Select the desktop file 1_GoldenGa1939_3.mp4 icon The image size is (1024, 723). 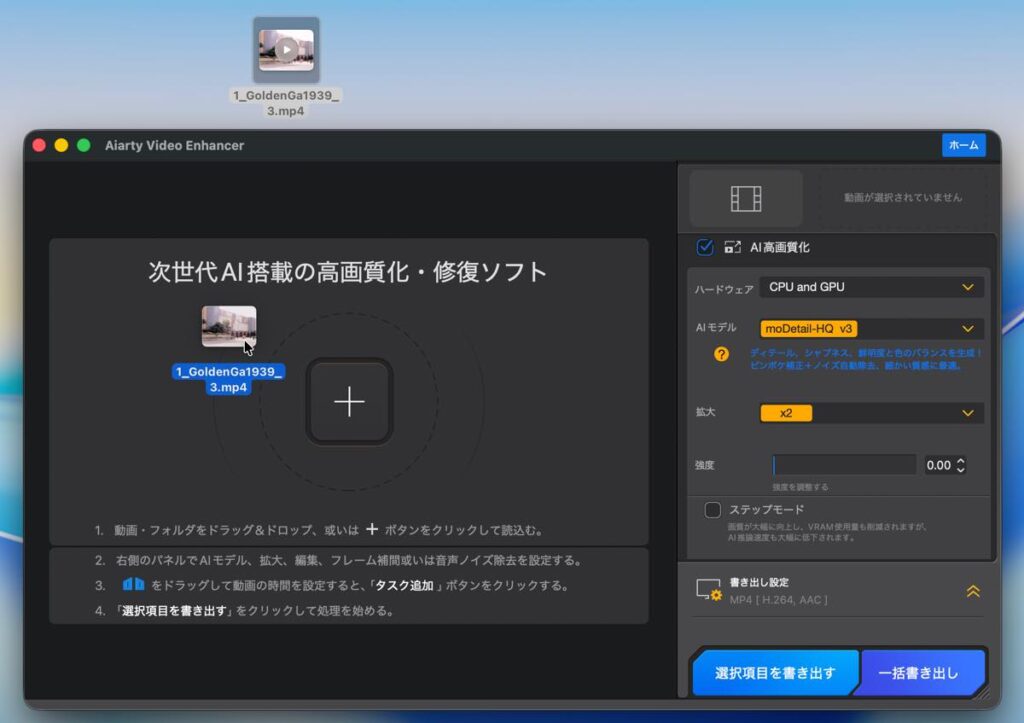[286, 50]
